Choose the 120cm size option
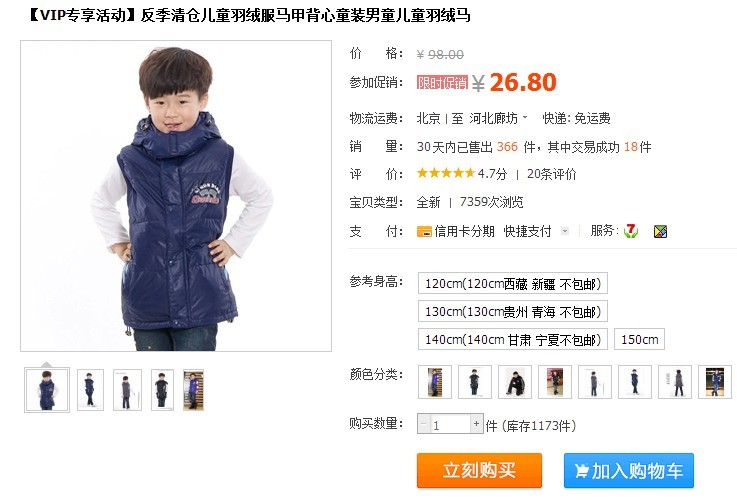 coord(513,283)
